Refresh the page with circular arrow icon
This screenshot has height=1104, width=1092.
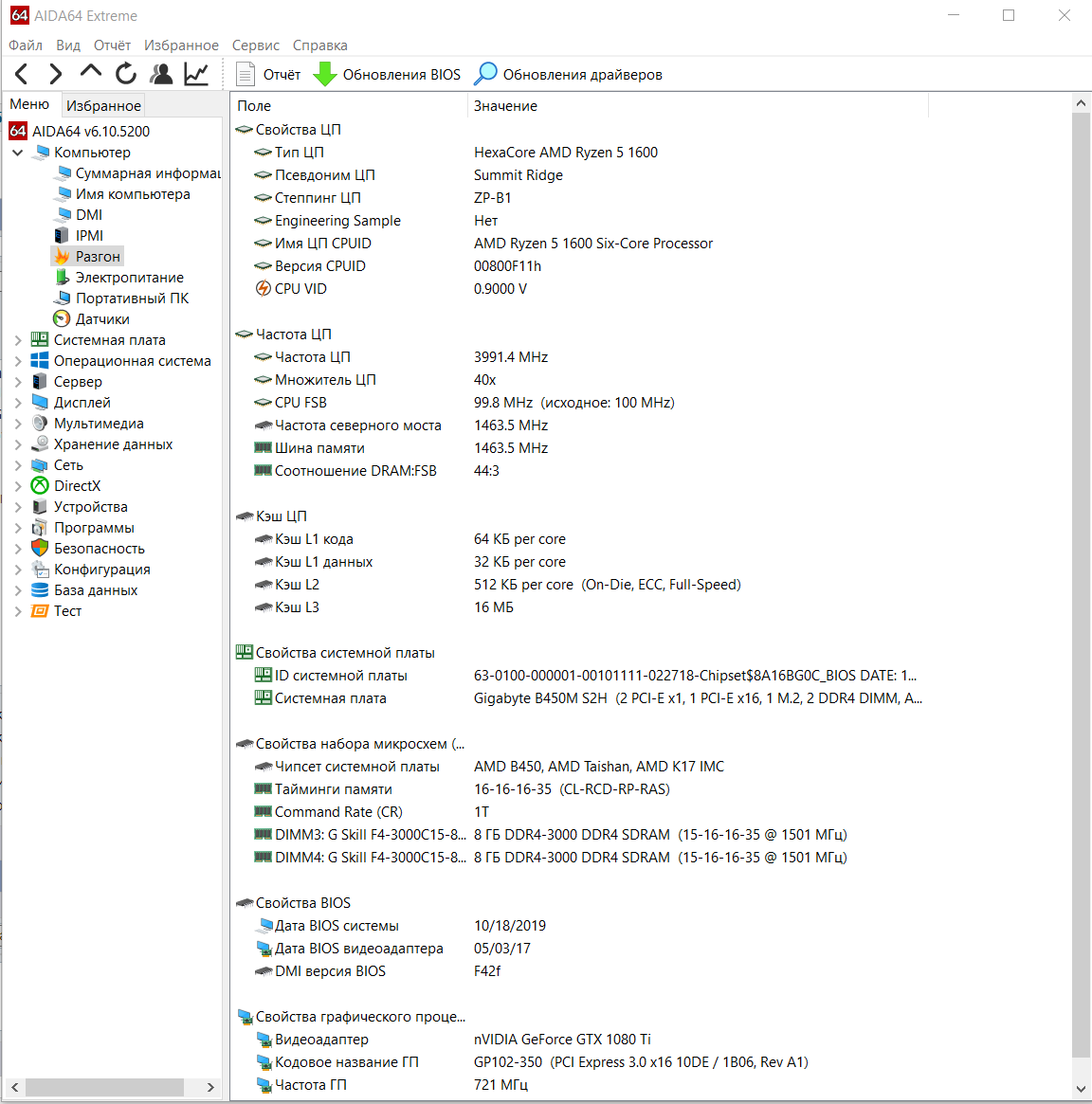126,74
